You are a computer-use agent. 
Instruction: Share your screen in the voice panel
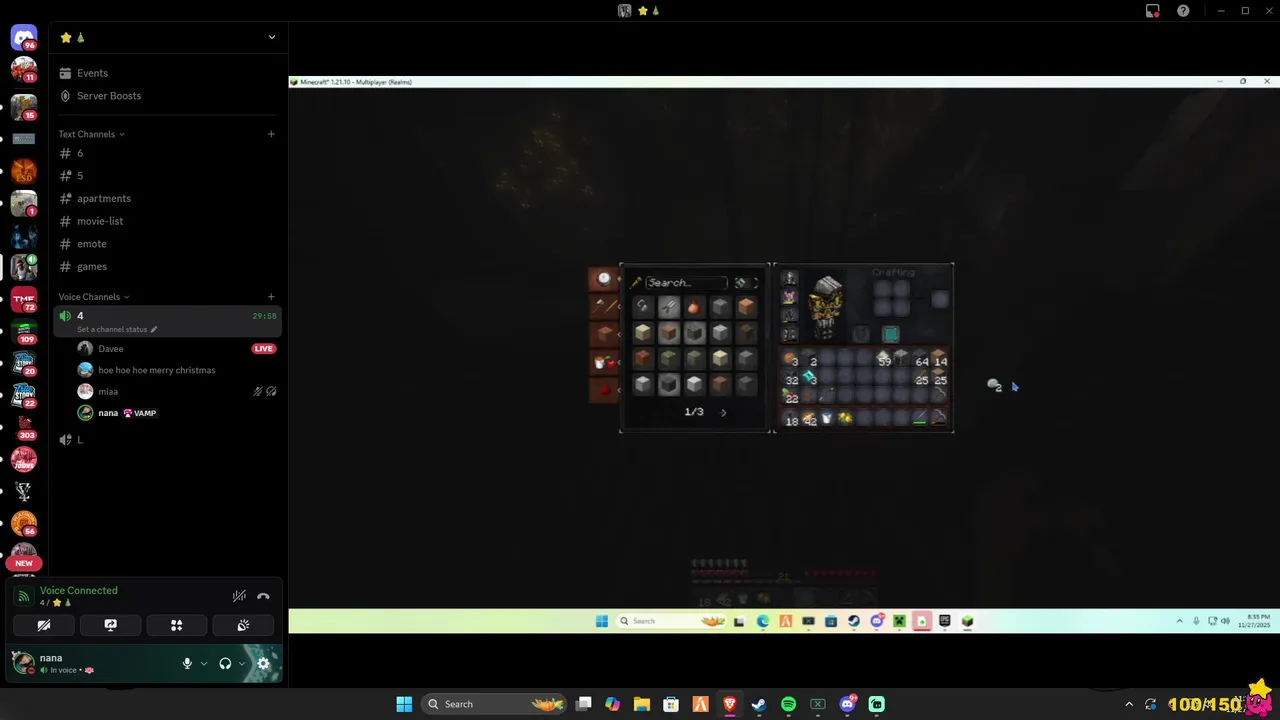click(110, 625)
